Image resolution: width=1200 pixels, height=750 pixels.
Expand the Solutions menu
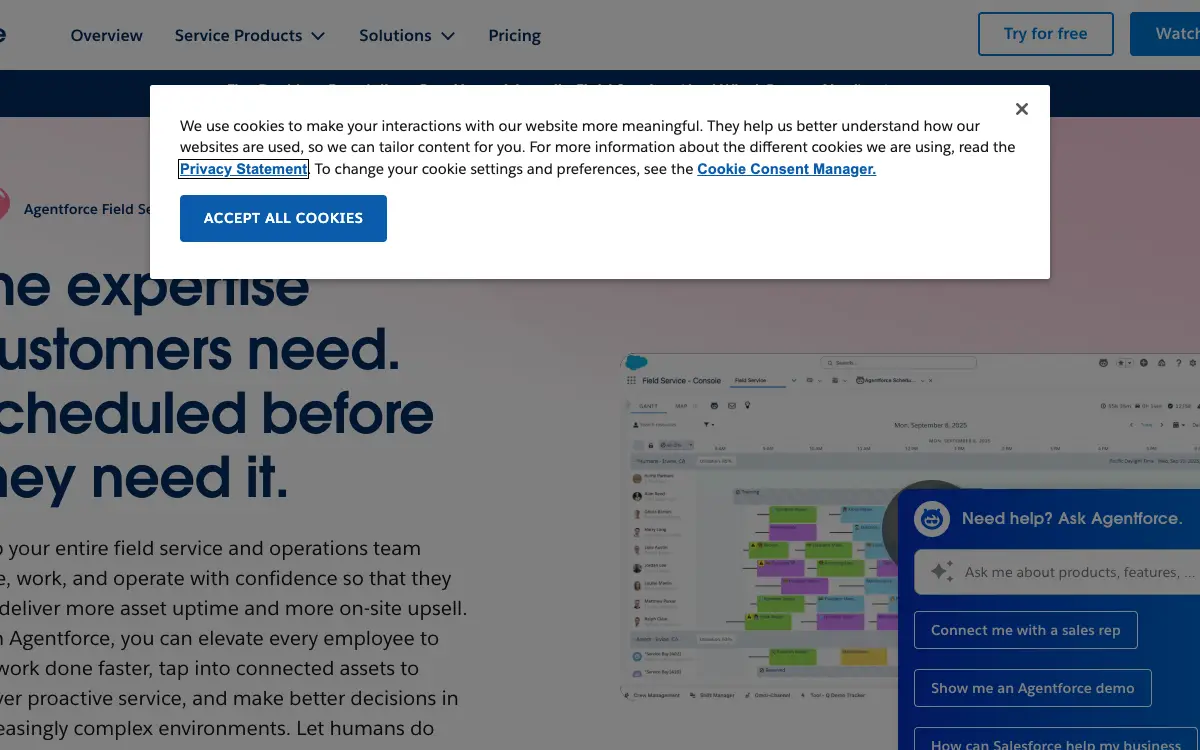407,35
